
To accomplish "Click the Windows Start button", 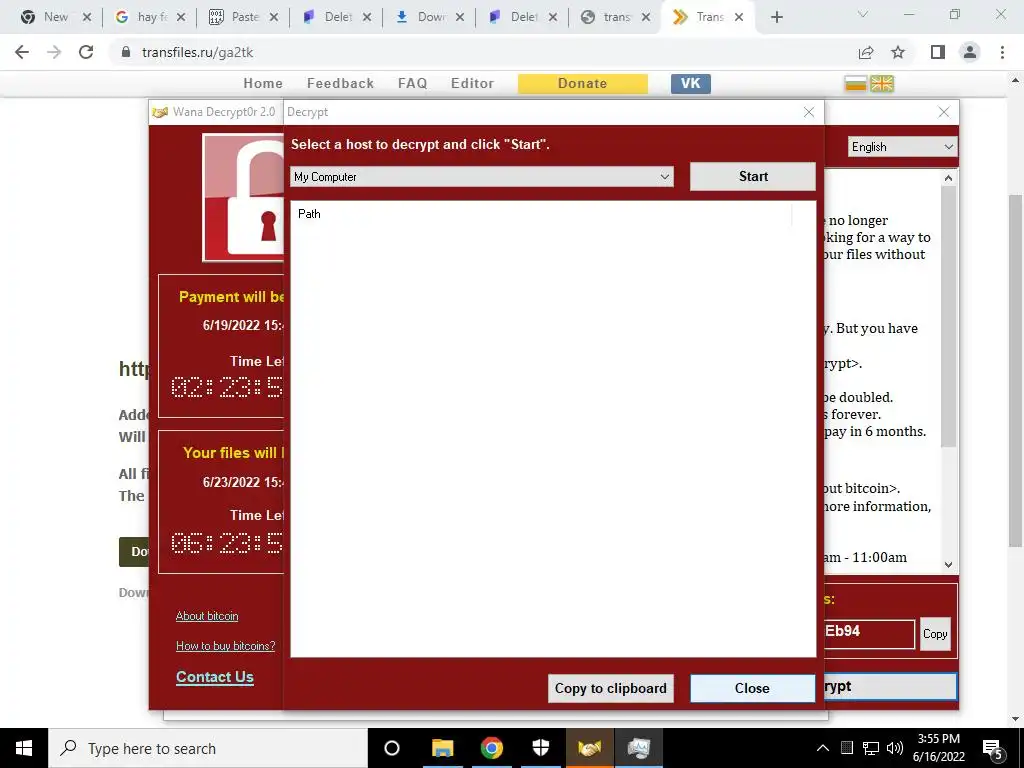I will (24, 748).
